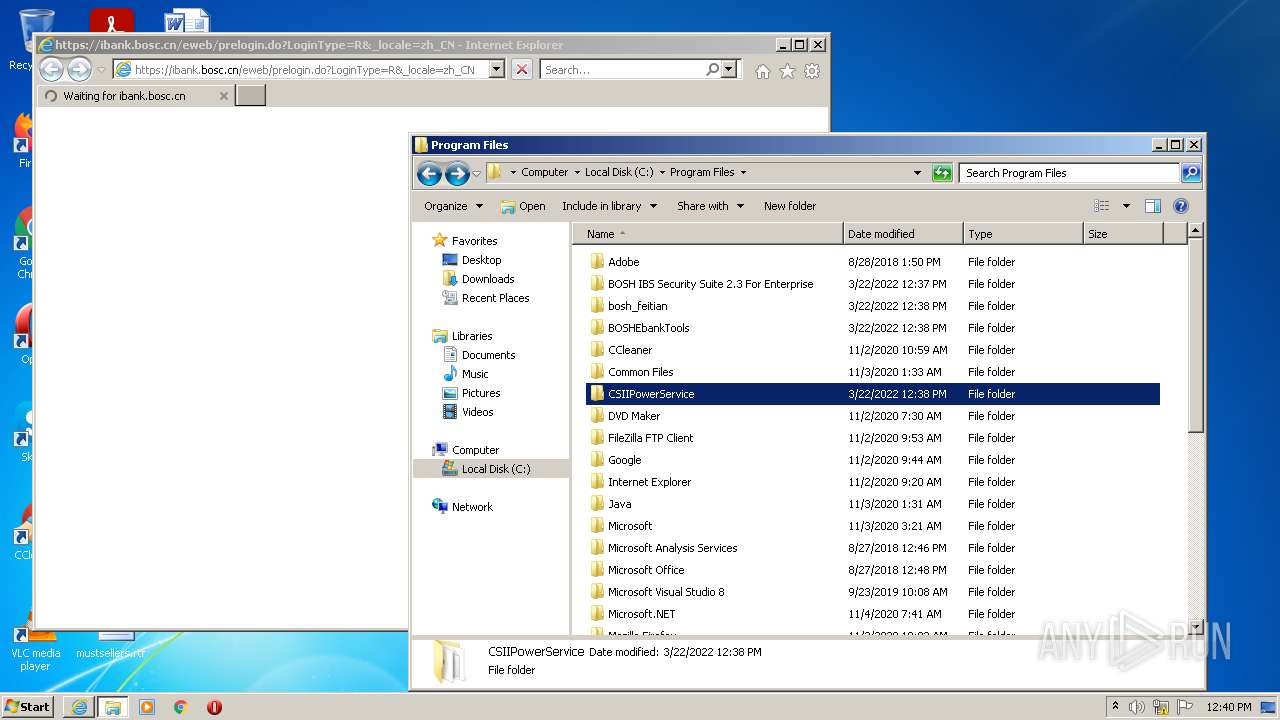Click the Explorer Back navigation arrow

point(429,173)
